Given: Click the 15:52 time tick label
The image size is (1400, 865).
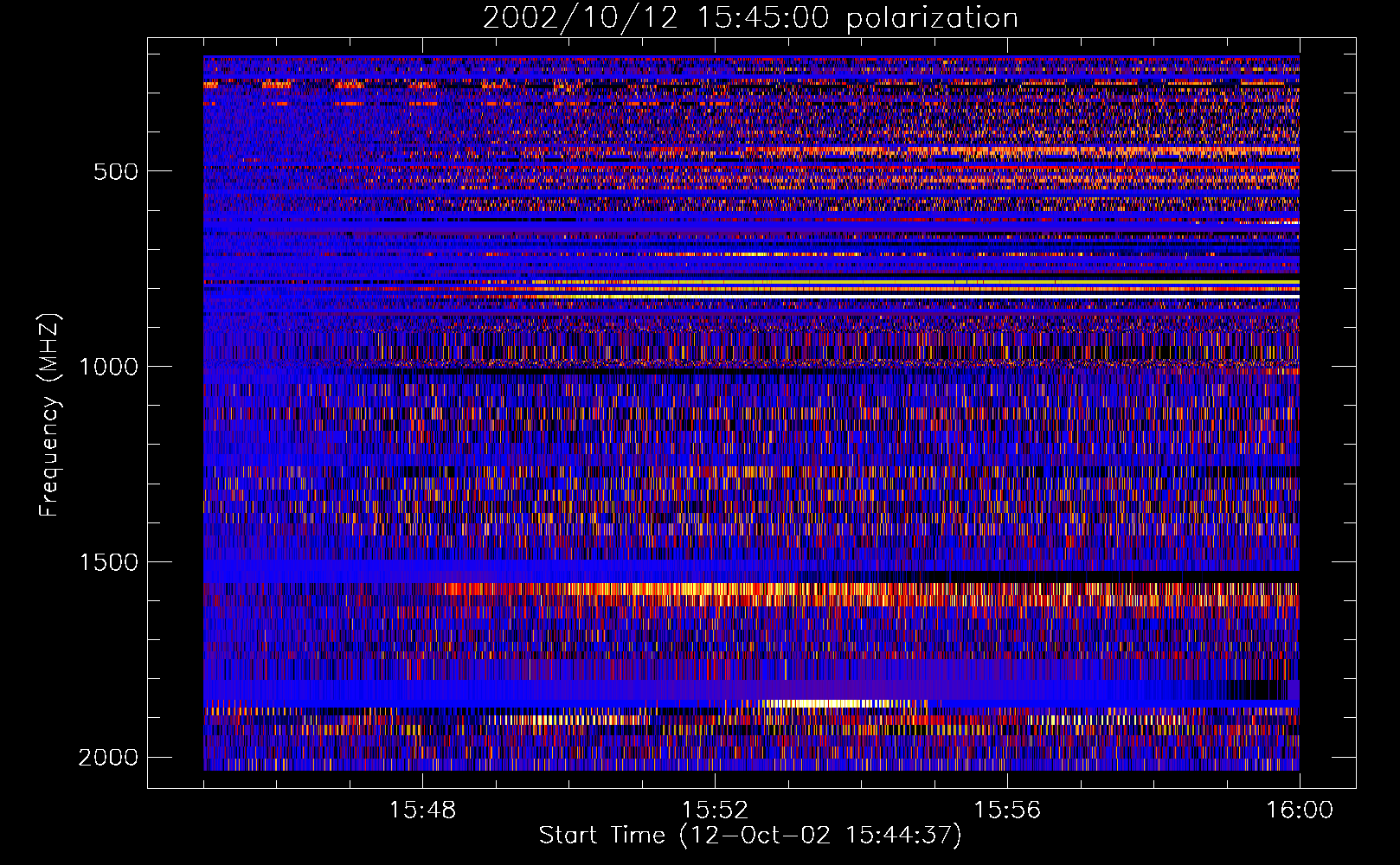Looking at the screenshot, I should (715, 811).
